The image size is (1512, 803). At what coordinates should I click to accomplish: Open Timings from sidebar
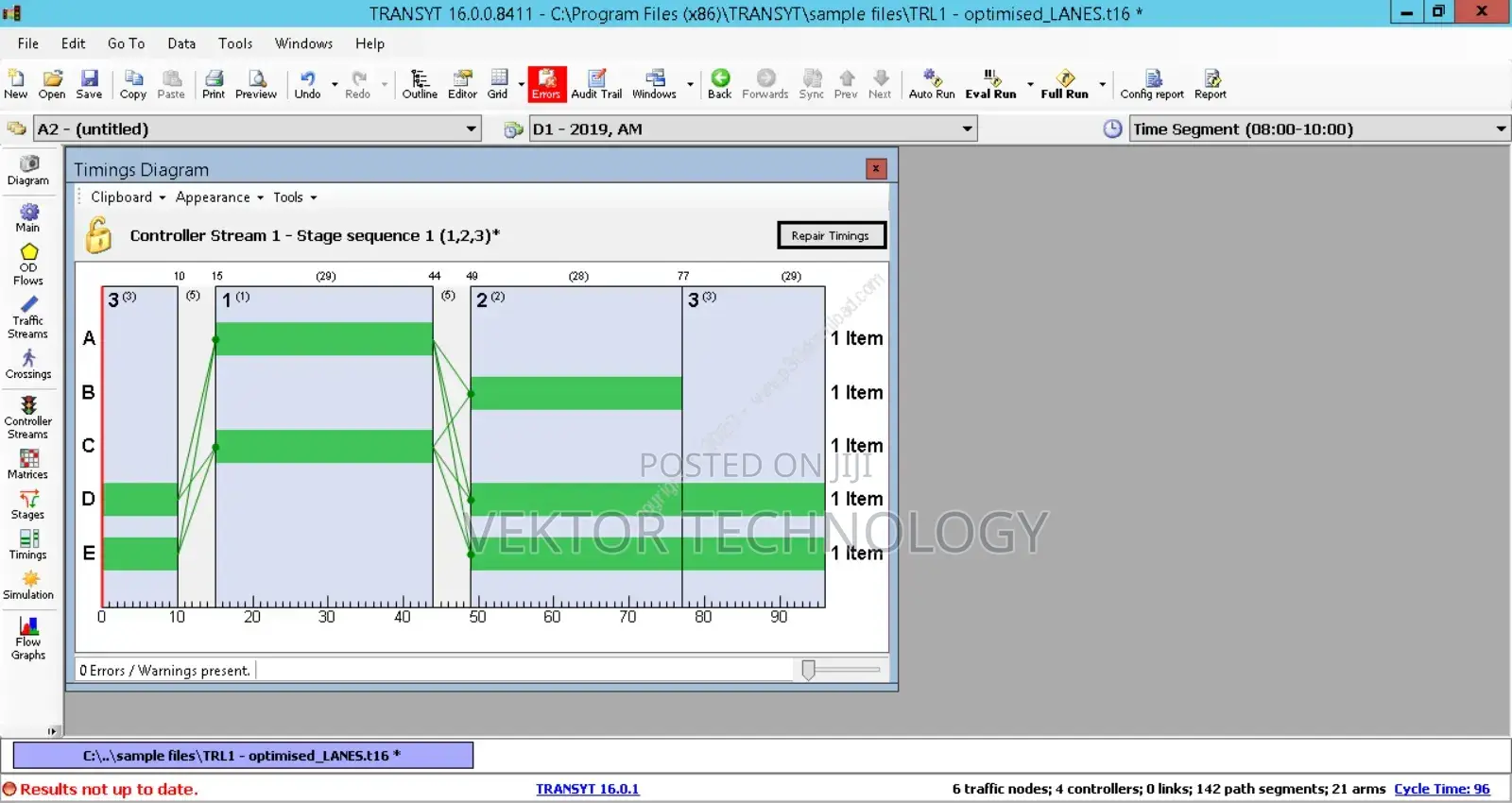click(x=28, y=545)
